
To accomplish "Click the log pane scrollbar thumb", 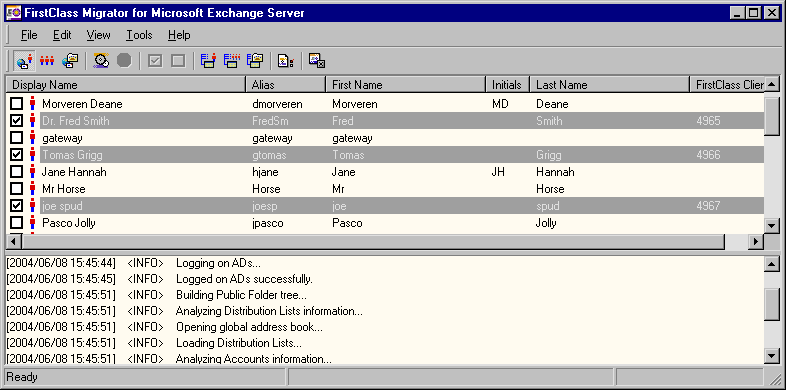I will pyautogui.click(x=772, y=304).
